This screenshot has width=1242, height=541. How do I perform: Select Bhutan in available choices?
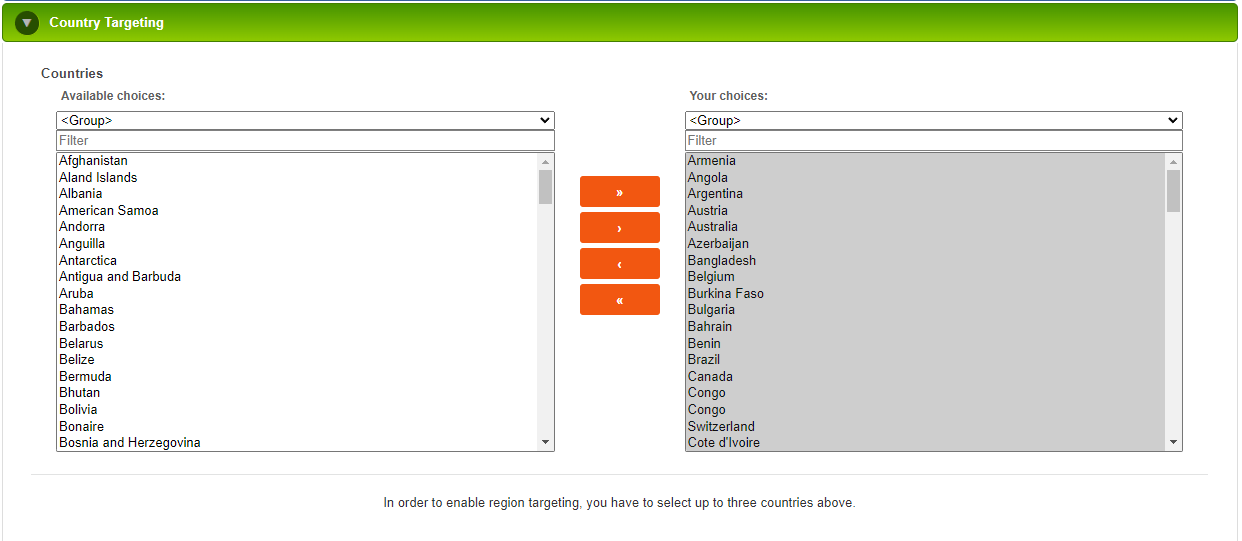[x=297, y=393]
